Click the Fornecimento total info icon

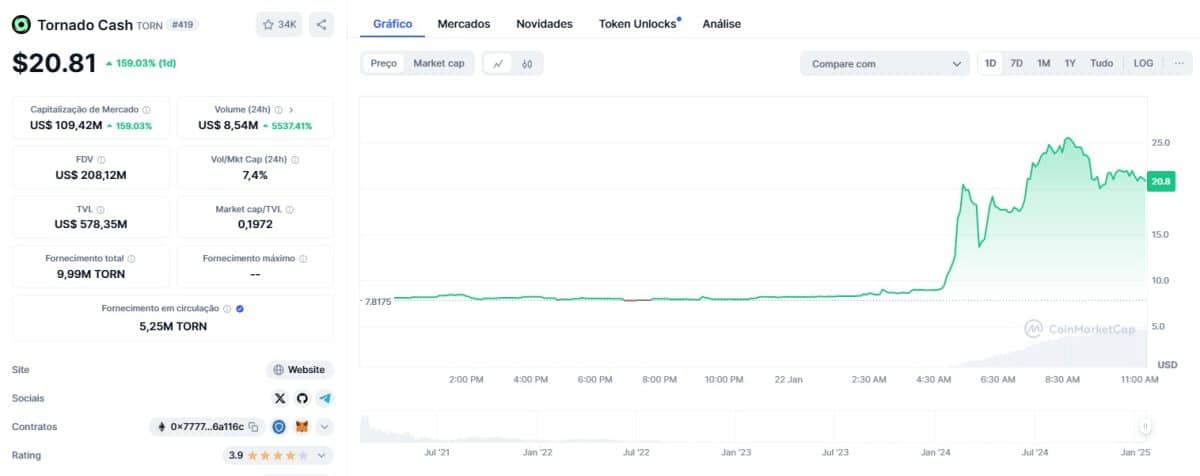132,258
